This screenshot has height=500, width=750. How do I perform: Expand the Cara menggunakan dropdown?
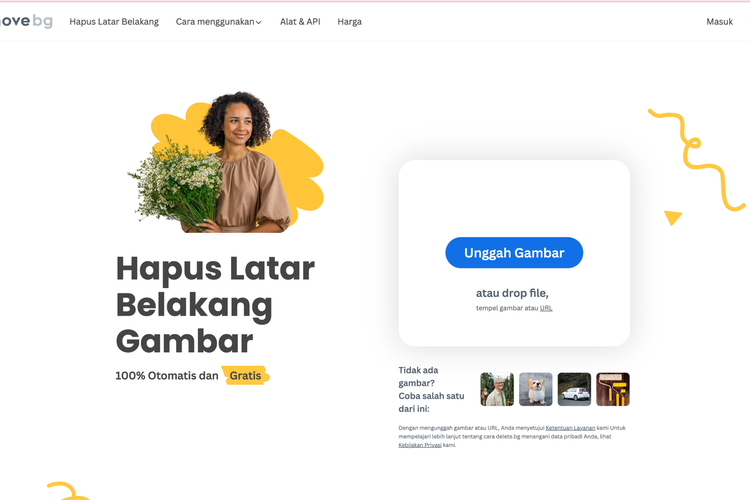[219, 22]
